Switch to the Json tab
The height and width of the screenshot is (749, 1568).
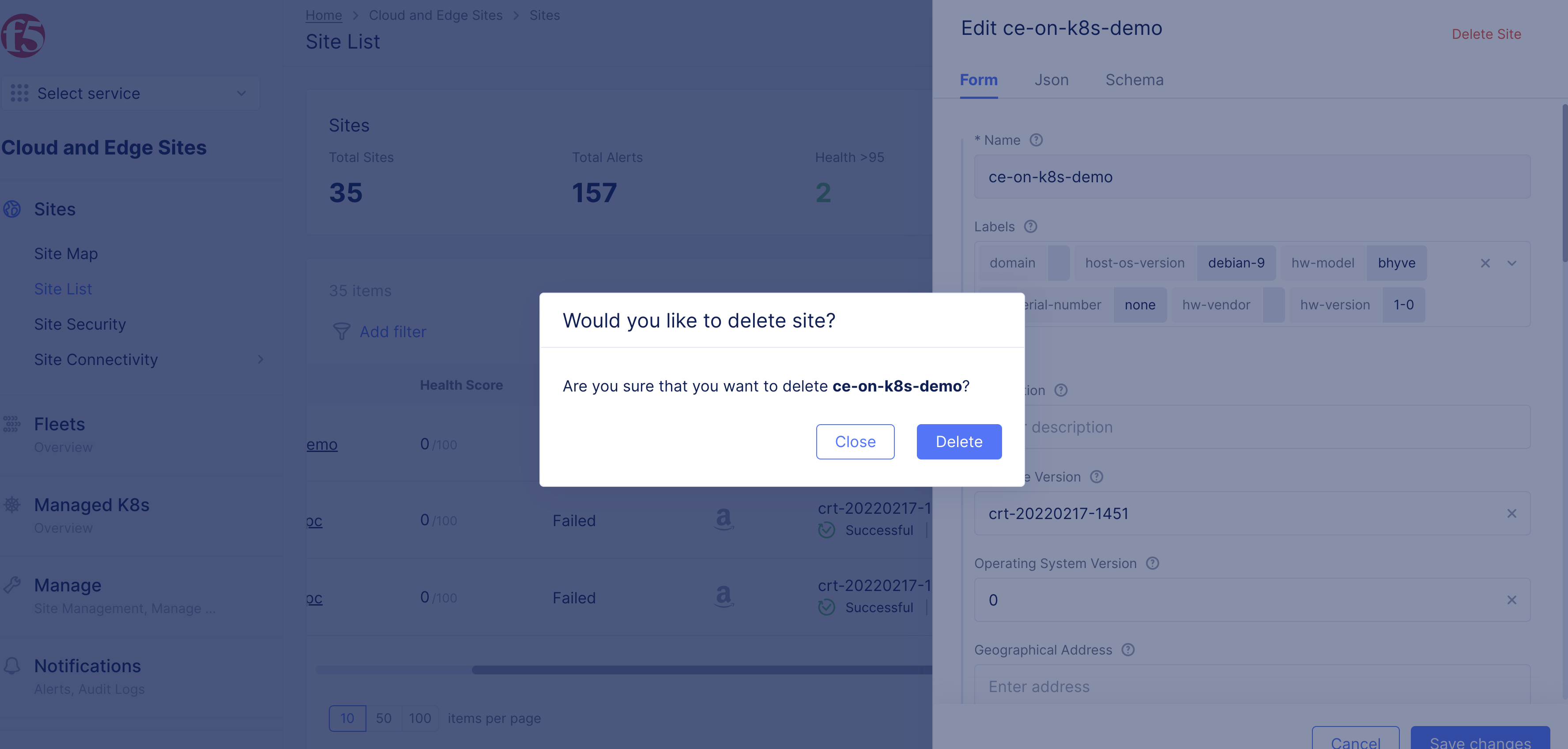pyautogui.click(x=1051, y=80)
